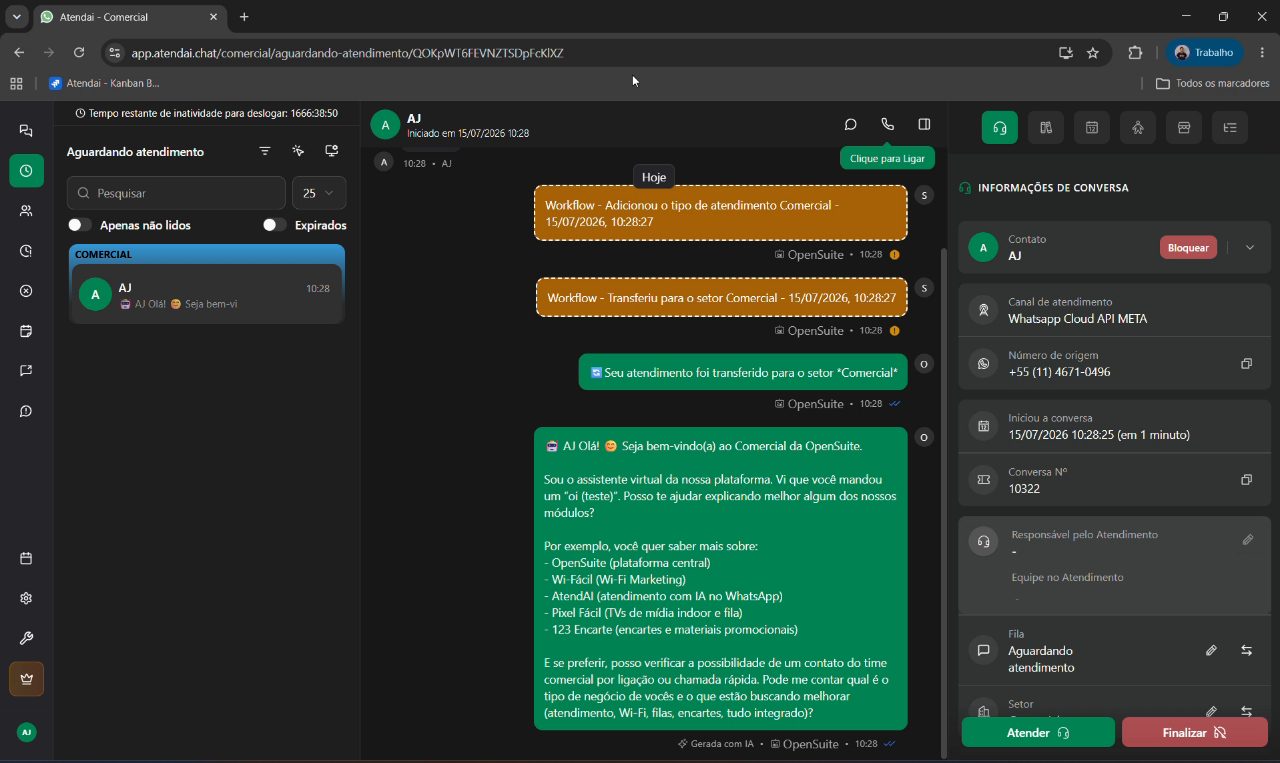Edit the Fila with pencil icon

(1211, 650)
